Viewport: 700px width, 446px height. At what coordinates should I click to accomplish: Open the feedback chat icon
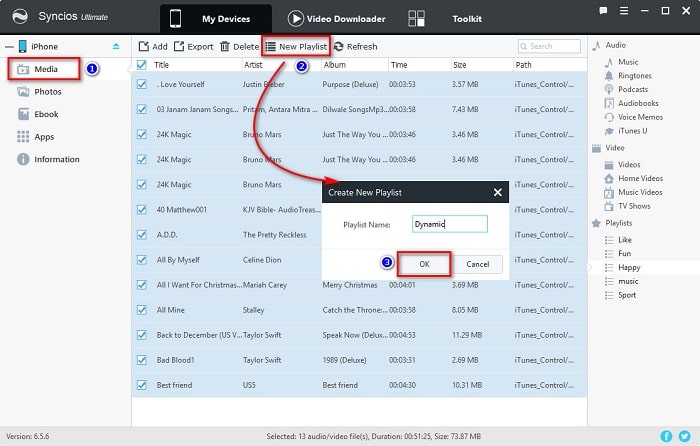pyautogui.click(x=603, y=11)
